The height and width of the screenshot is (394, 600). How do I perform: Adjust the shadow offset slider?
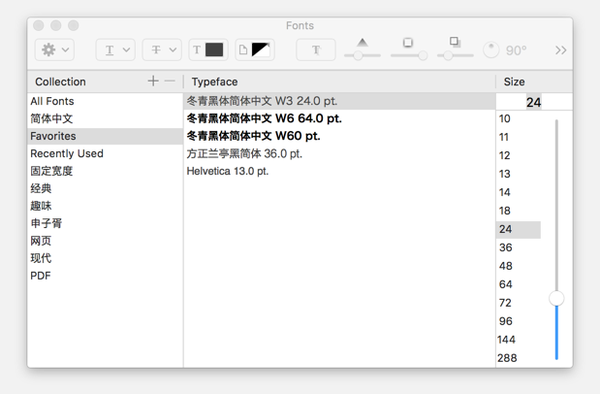click(455, 55)
